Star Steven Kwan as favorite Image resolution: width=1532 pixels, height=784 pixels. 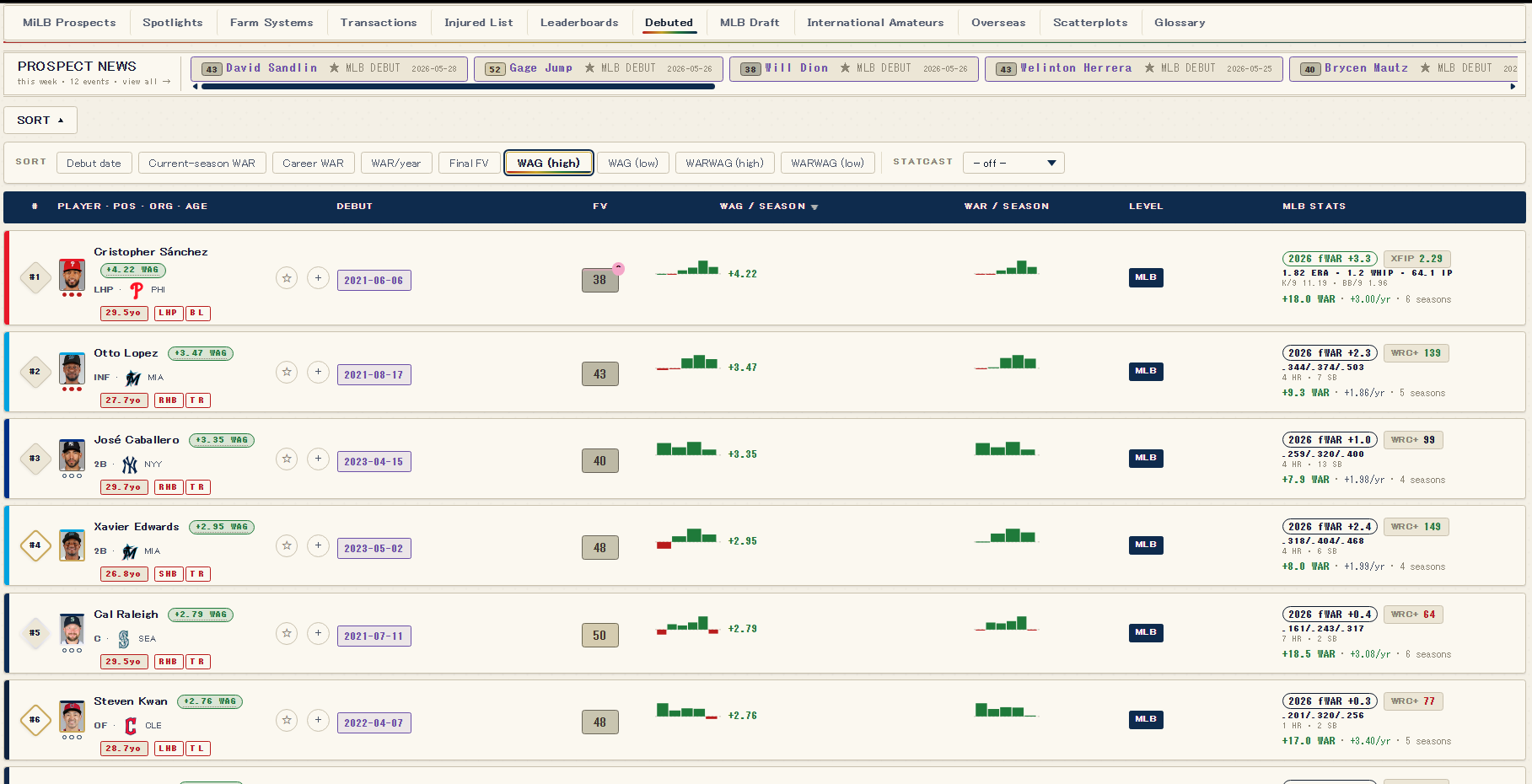(x=287, y=720)
